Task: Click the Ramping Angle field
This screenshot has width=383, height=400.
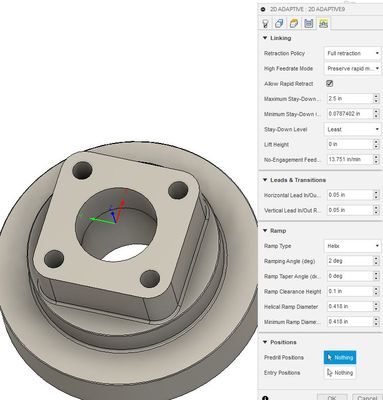Action: click(x=349, y=261)
